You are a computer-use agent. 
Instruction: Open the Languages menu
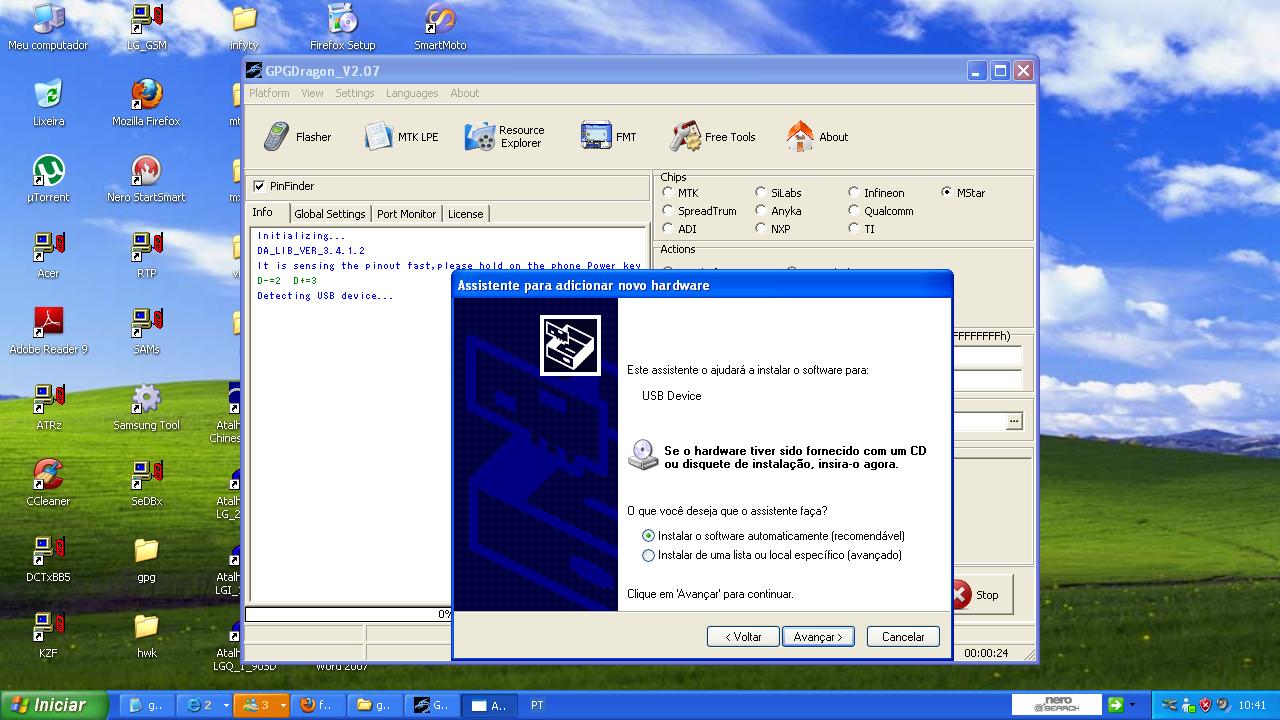click(x=412, y=93)
